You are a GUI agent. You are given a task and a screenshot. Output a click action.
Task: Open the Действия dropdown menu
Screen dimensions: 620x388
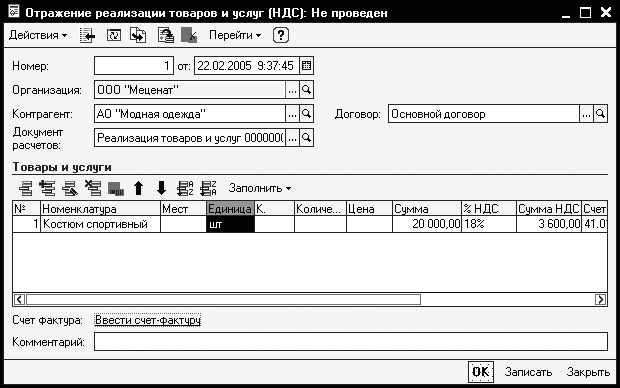point(38,35)
